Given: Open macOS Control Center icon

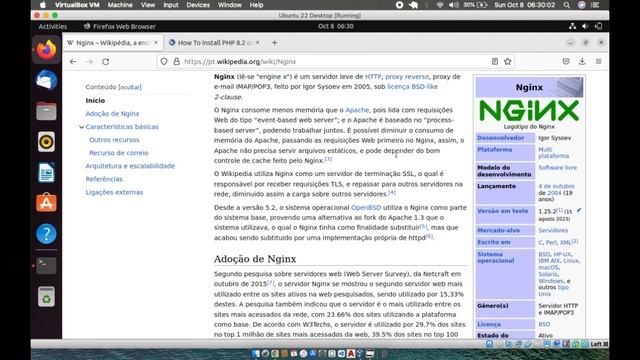Looking at the screenshot, I should [x=595, y=5].
